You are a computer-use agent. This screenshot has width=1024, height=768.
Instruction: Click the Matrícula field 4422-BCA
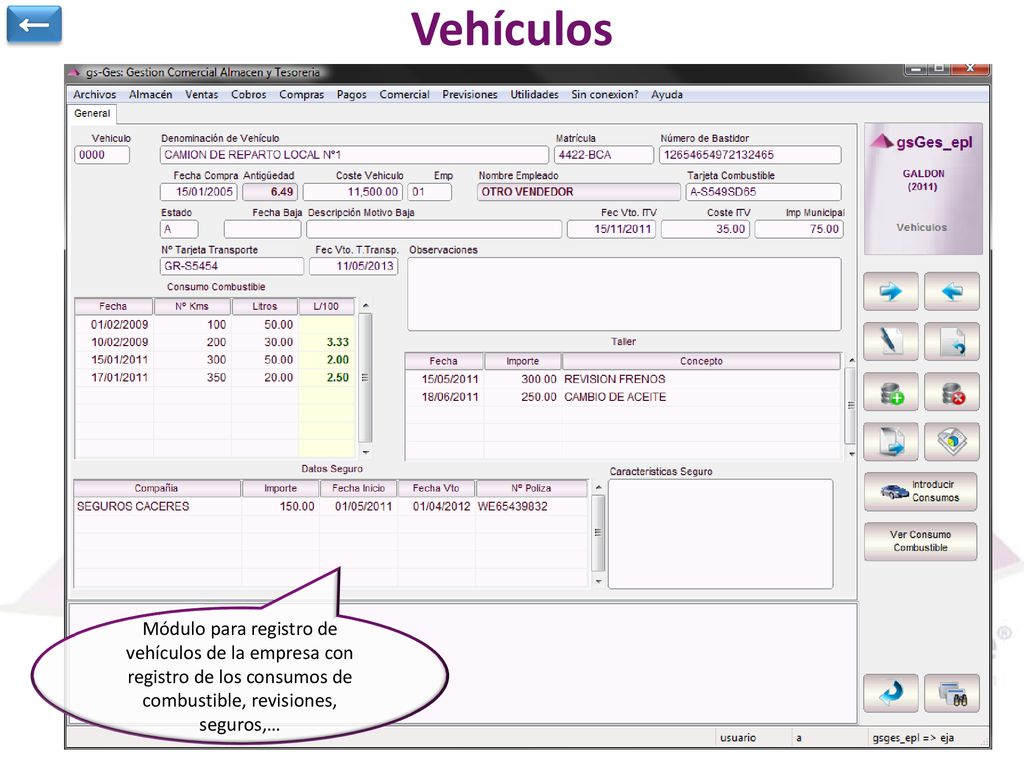603,155
